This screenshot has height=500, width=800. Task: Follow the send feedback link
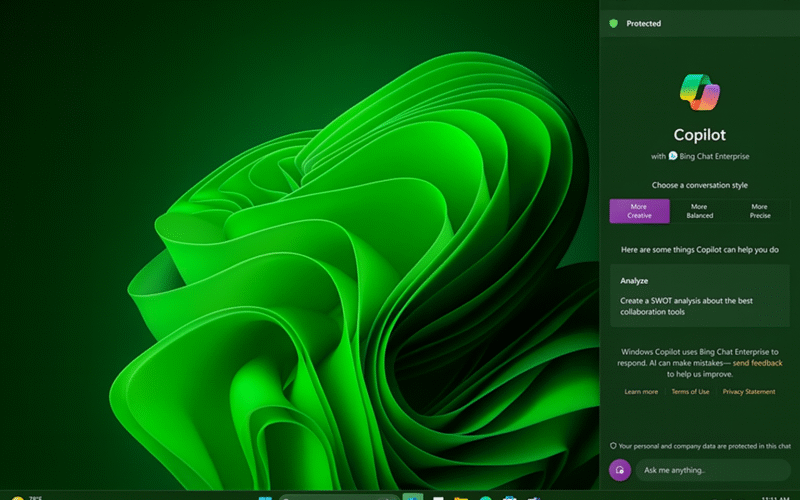(757, 363)
